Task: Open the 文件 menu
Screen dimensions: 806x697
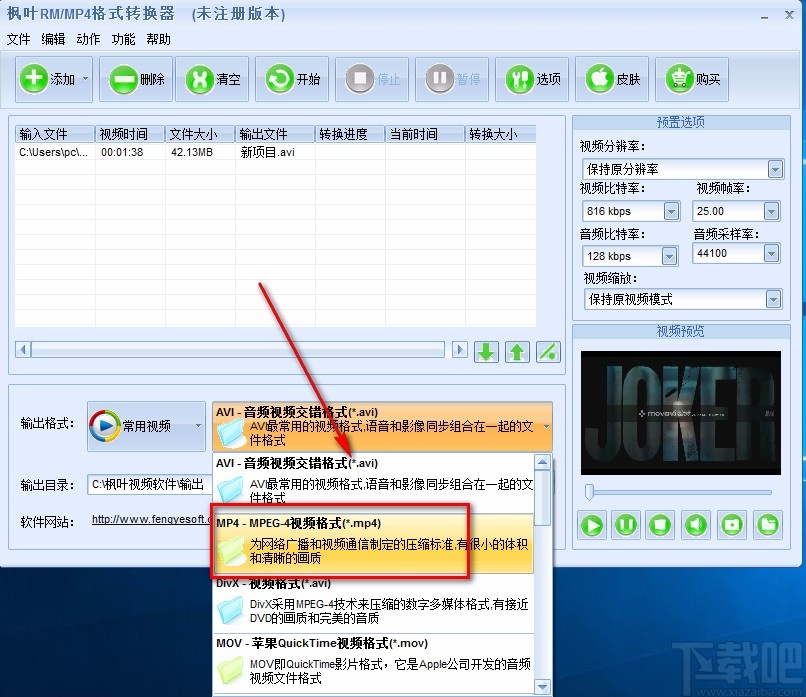Action: [17, 39]
